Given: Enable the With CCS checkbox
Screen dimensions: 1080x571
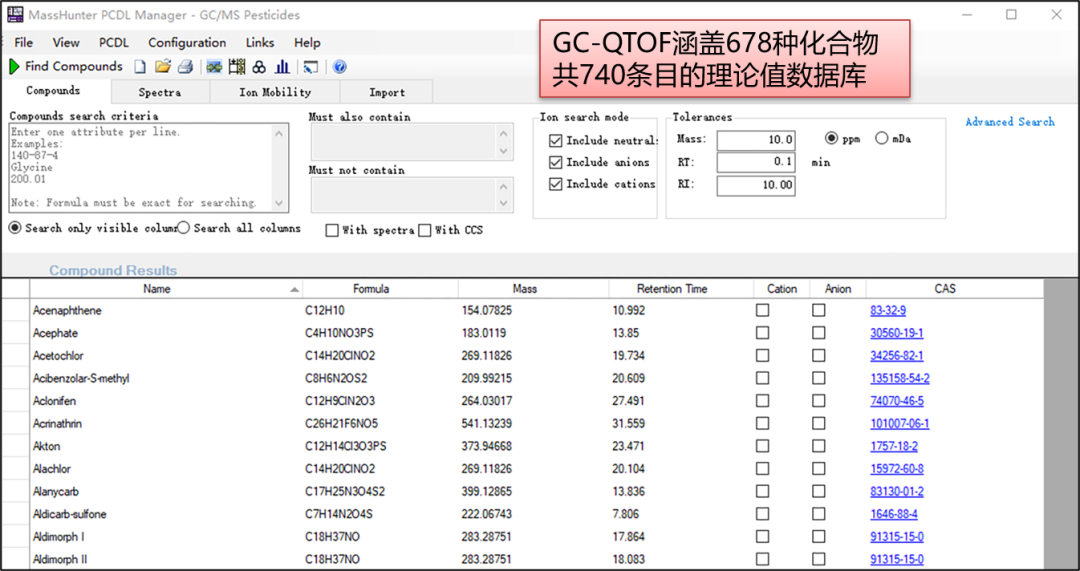Looking at the screenshot, I should (425, 230).
